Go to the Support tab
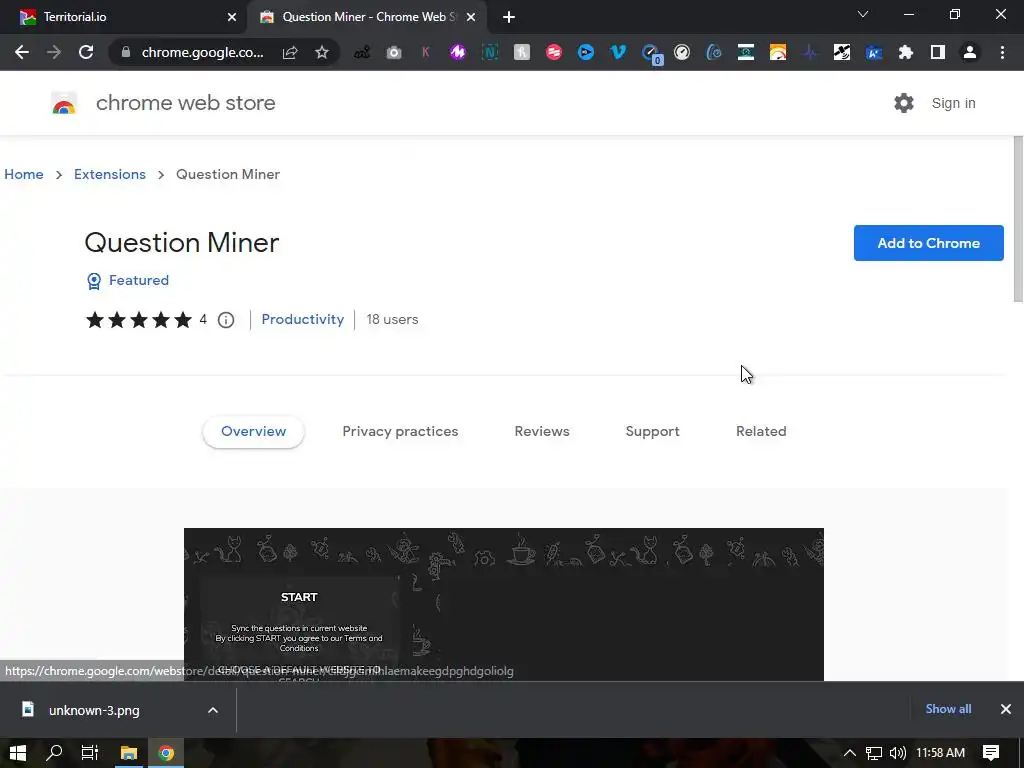Viewport: 1024px width, 768px height. [x=652, y=432]
